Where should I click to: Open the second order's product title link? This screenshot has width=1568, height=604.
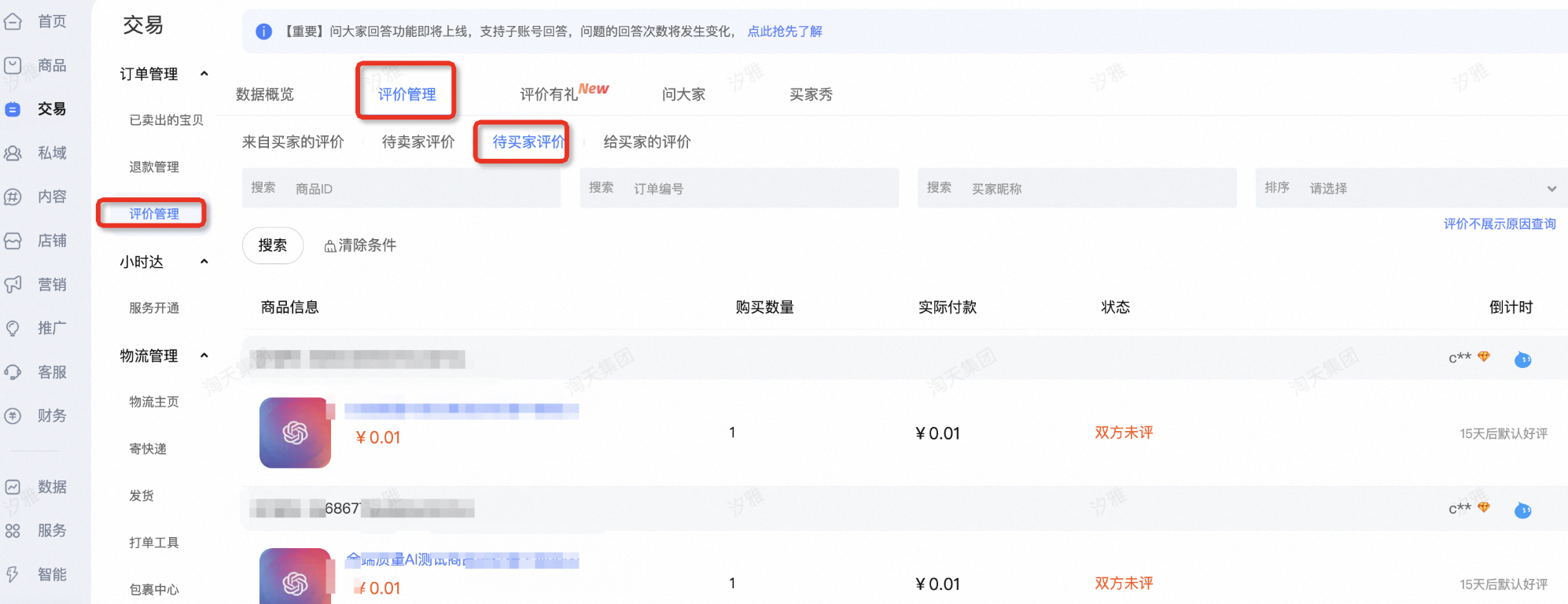[462, 560]
